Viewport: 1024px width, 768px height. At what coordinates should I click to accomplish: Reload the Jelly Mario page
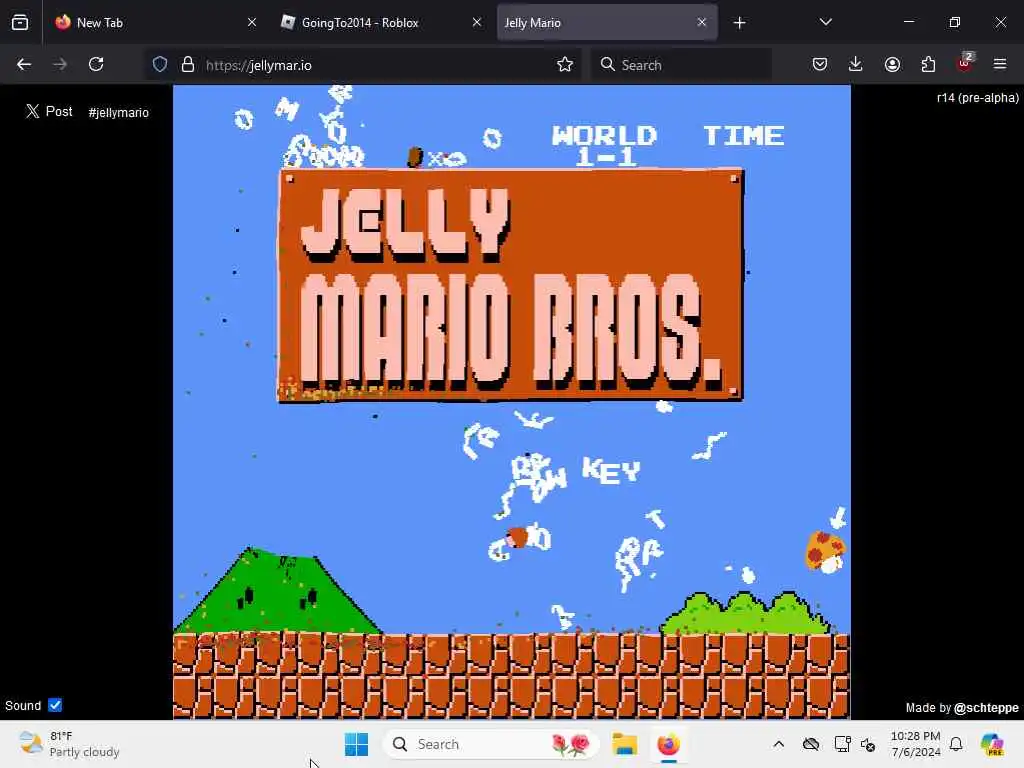(x=96, y=64)
